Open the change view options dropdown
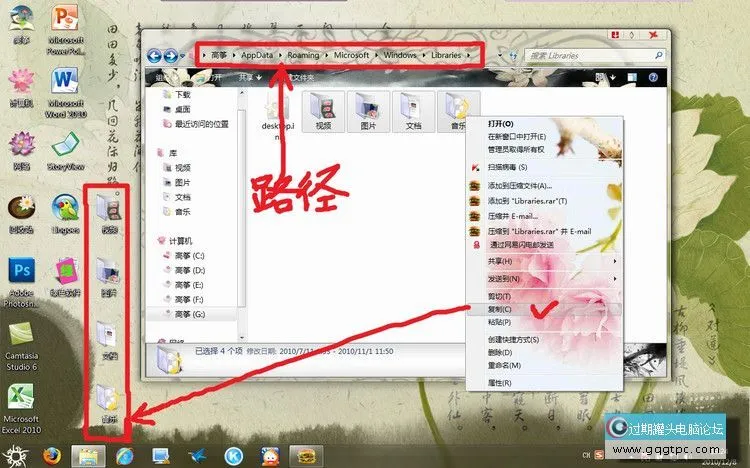The image size is (750, 468). pos(613,77)
